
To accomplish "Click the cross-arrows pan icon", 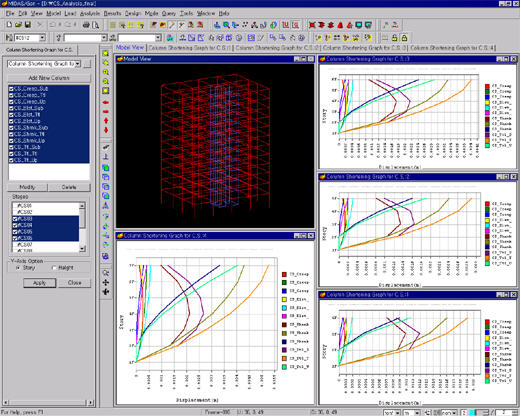I will coord(106,283).
